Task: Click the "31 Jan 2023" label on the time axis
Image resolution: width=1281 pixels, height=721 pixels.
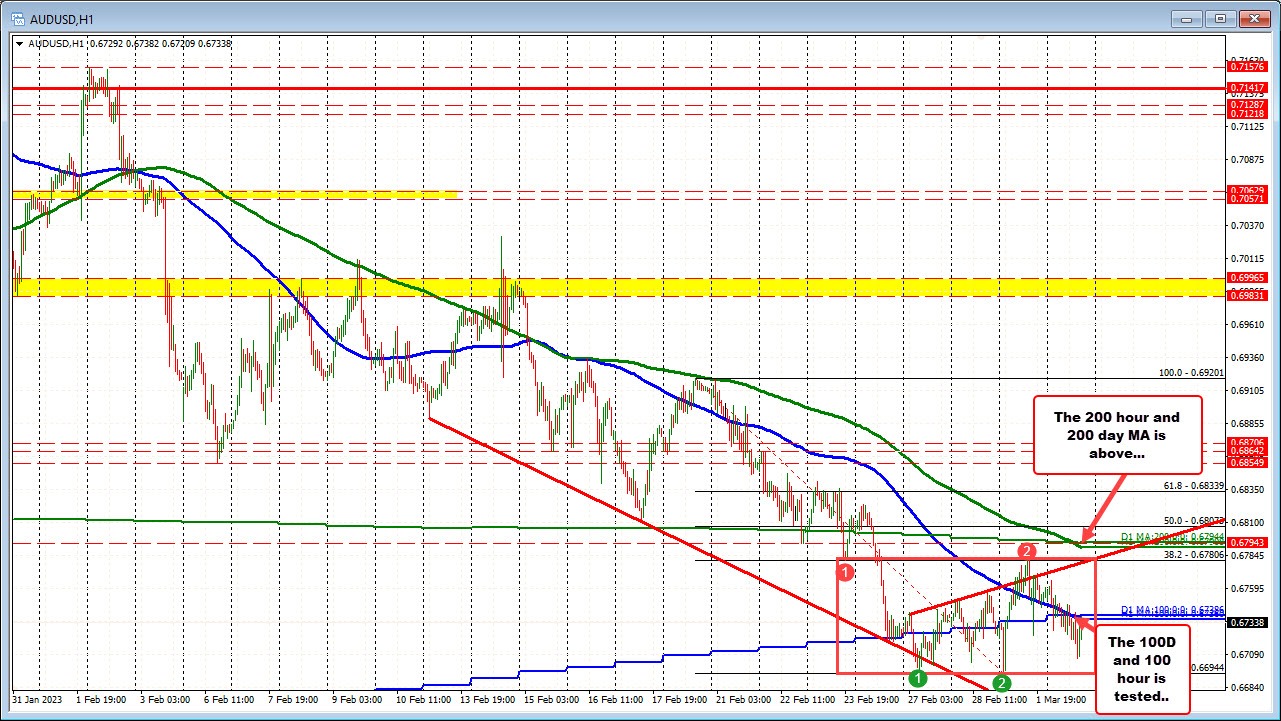Action: pyautogui.click(x=40, y=701)
